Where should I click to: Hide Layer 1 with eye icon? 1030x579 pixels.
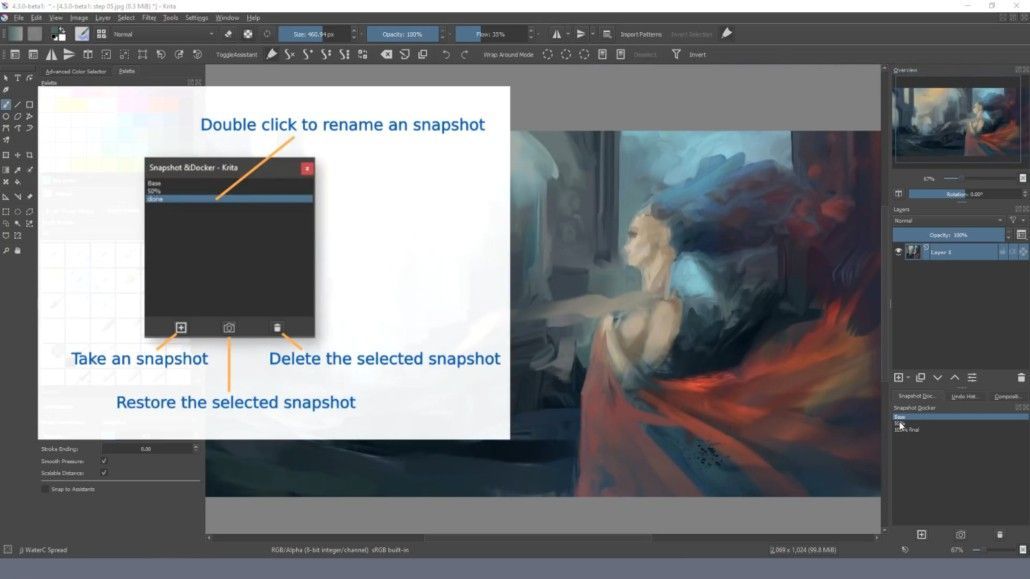click(898, 252)
